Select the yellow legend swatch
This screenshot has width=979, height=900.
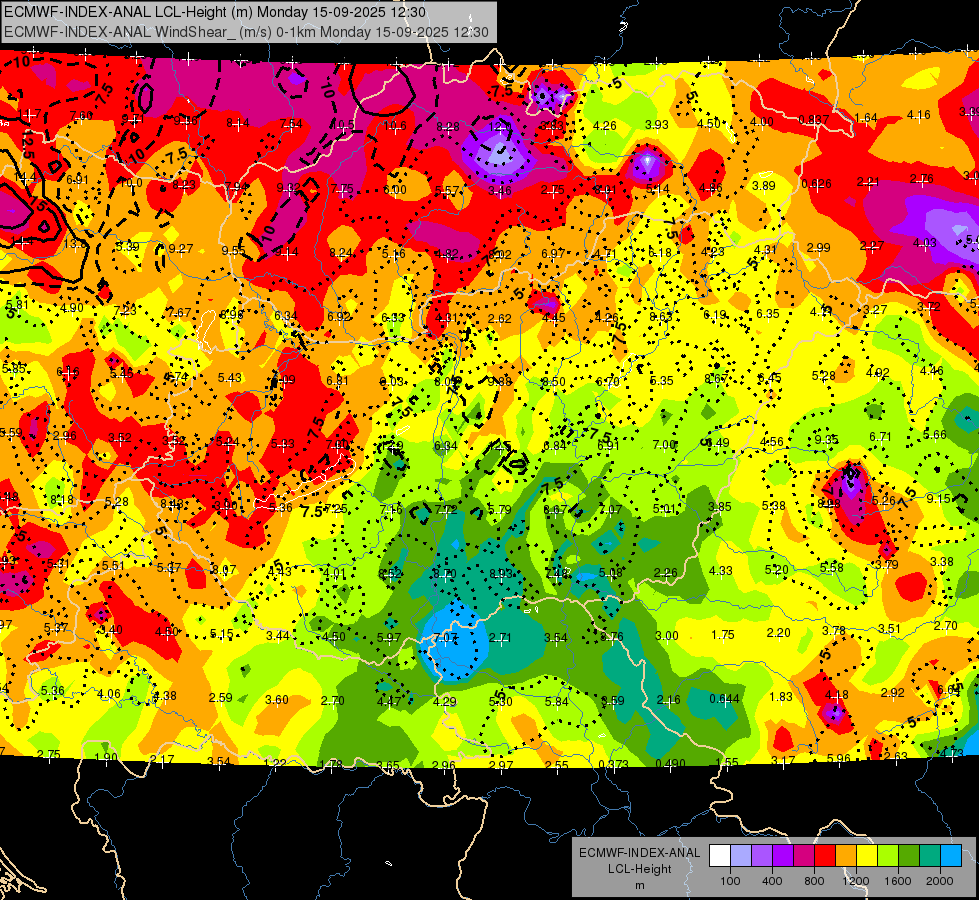point(867,856)
